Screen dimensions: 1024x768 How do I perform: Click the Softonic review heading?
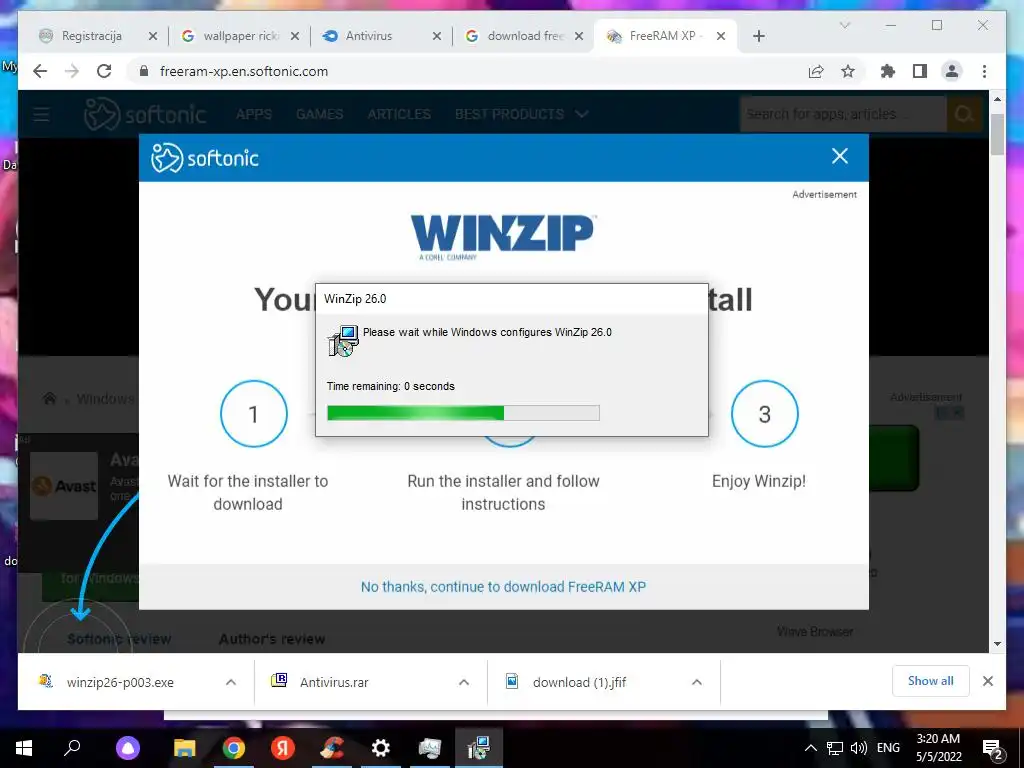(119, 639)
